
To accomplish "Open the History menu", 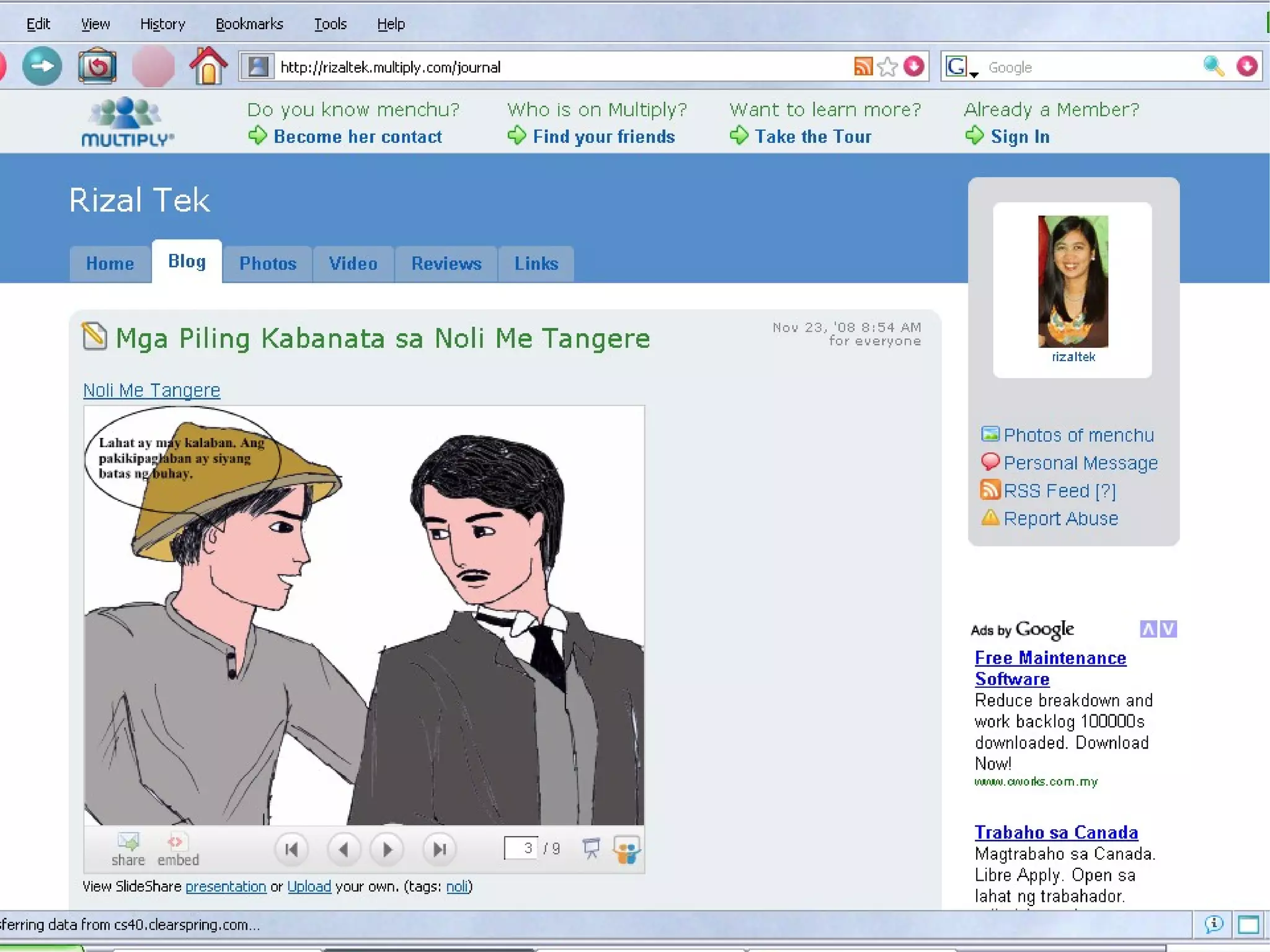I will tap(162, 24).
